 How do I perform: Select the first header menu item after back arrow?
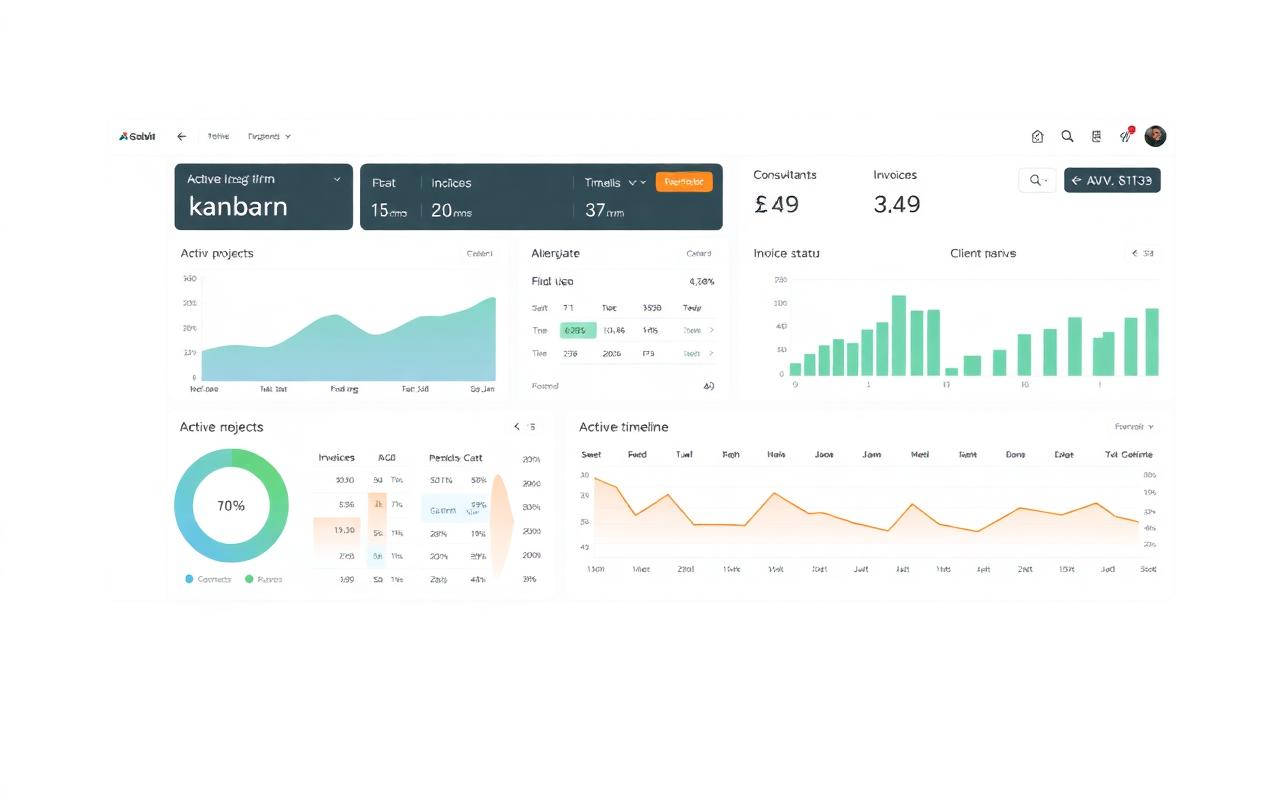pos(218,136)
